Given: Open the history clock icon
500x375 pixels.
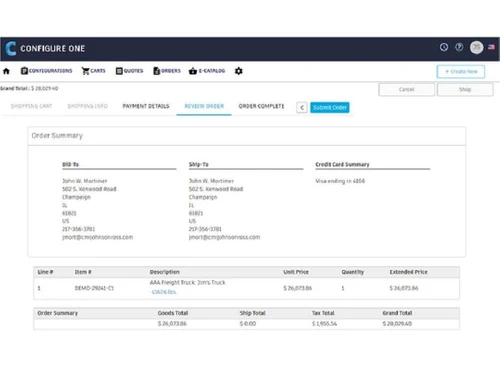Looking at the screenshot, I should click(444, 47).
